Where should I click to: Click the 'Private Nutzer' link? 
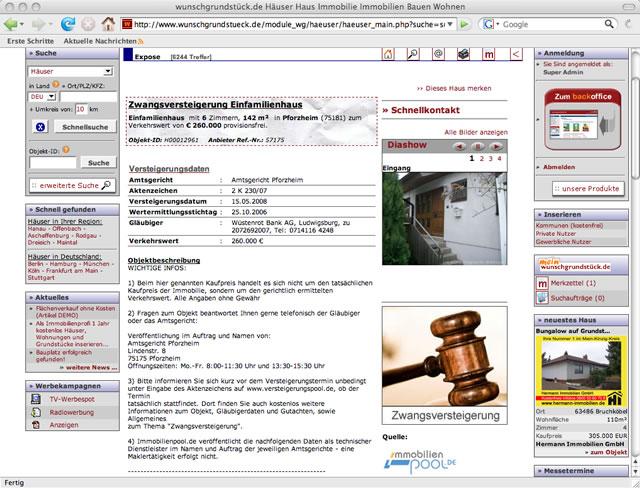click(x=556, y=234)
